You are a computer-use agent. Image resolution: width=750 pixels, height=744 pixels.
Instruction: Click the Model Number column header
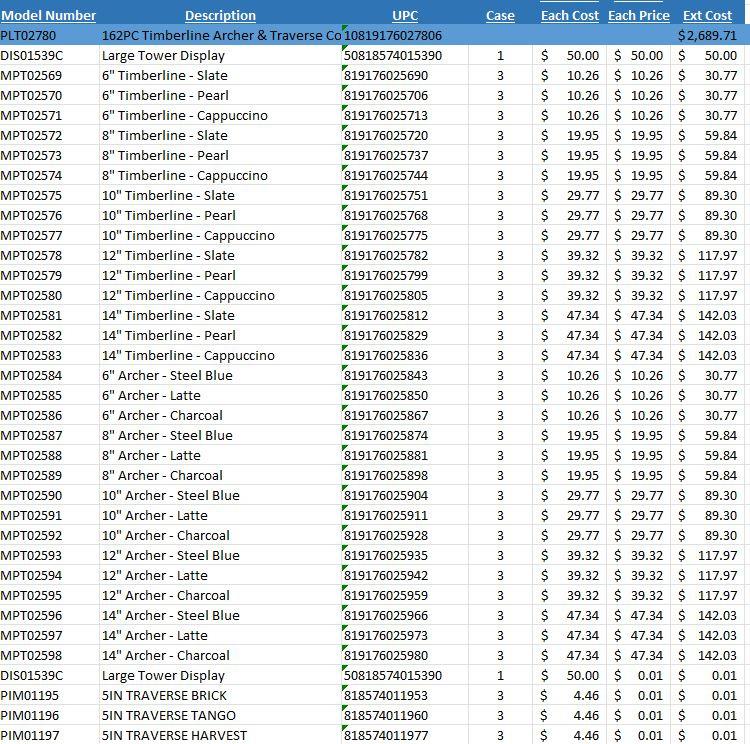coord(48,15)
